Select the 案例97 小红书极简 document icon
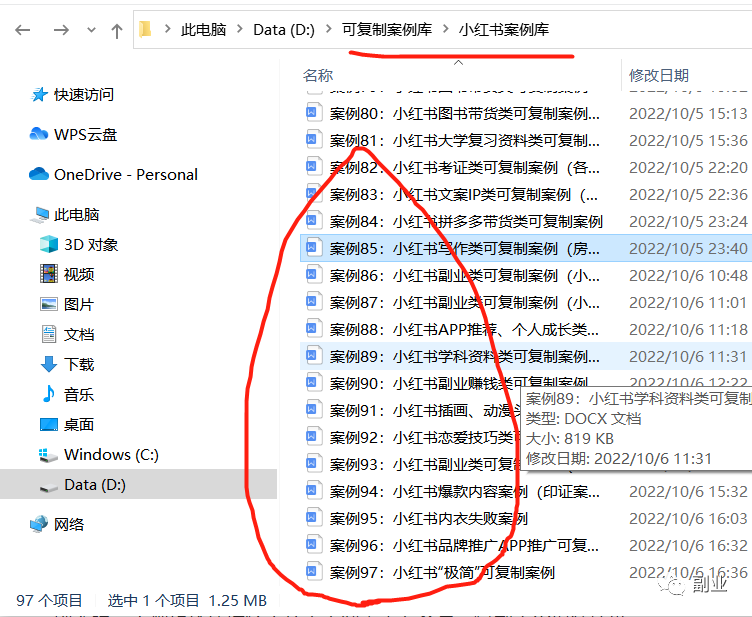Screen dimensions: 752x617 pyautogui.click(x=314, y=572)
